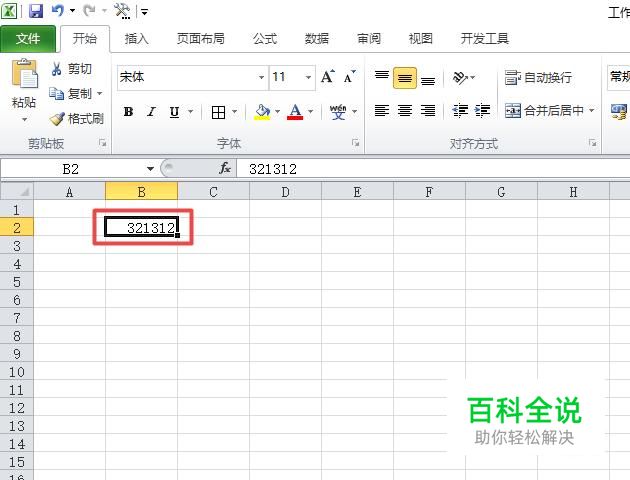Switch to the 页面布局 ribbon tab
This screenshot has height=480, width=630.
pos(200,39)
